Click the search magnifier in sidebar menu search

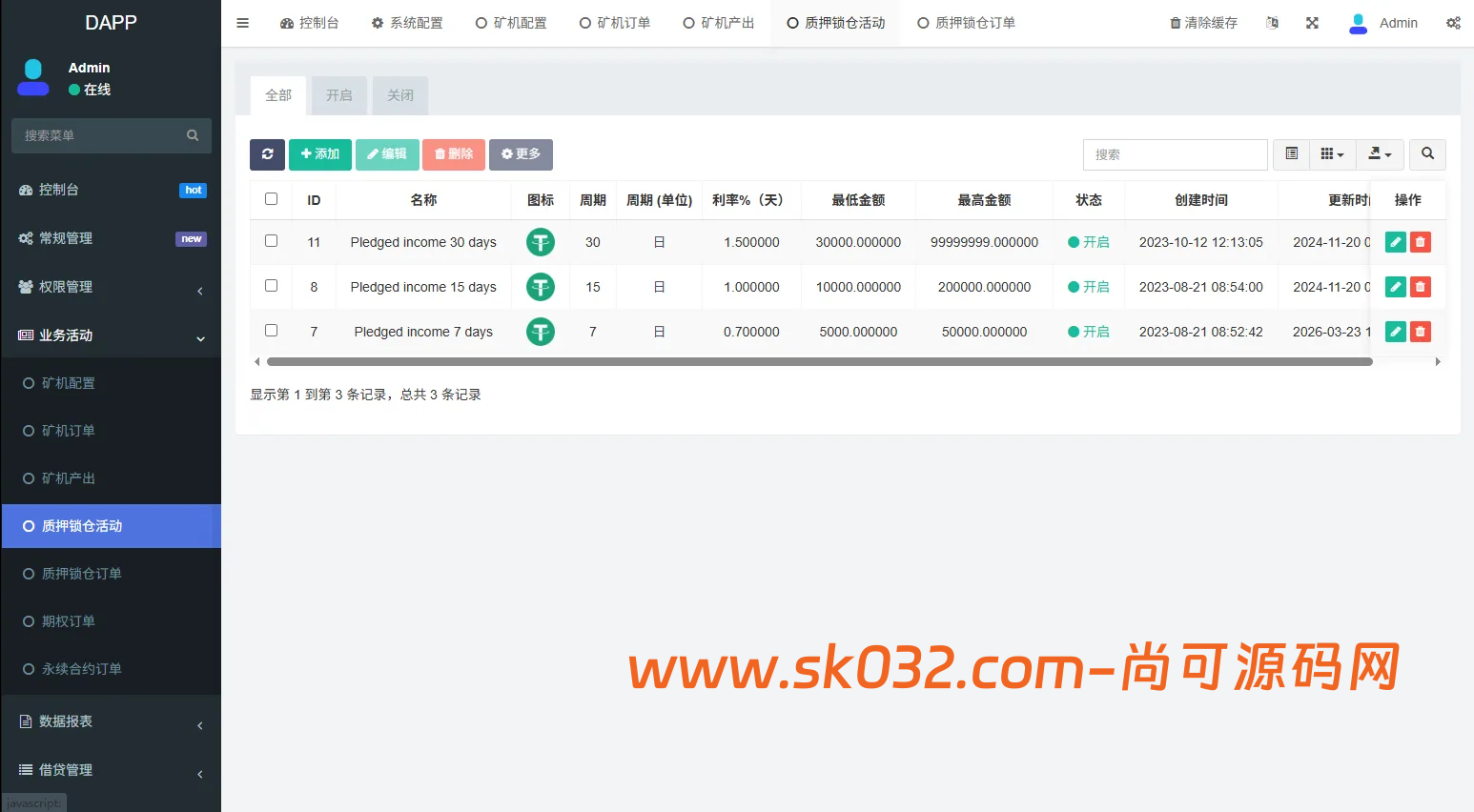(193, 135)
